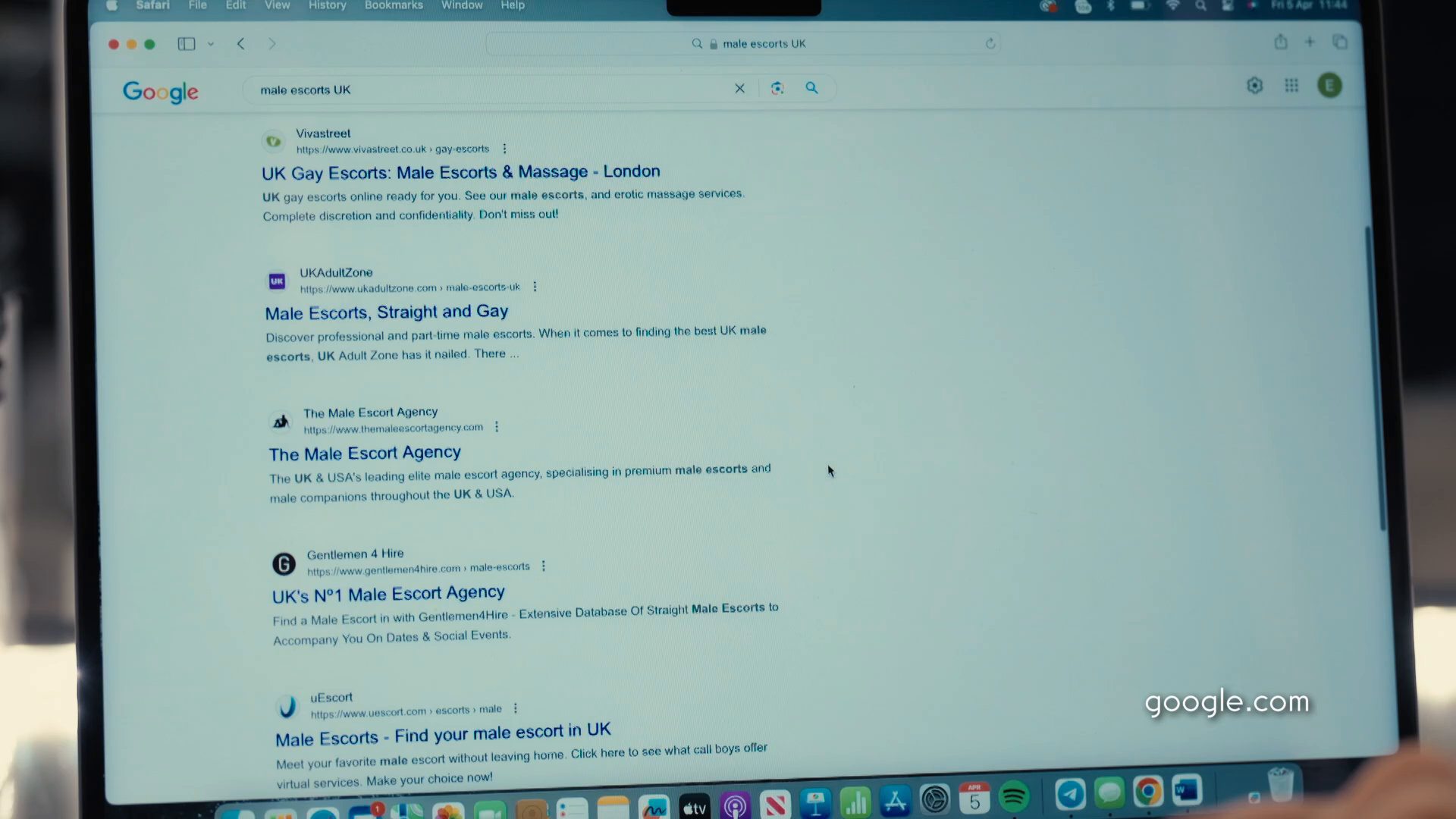The image size is (1456, 819).
Task: Open The Male Escort Agency link
Action: pos(365,453)
